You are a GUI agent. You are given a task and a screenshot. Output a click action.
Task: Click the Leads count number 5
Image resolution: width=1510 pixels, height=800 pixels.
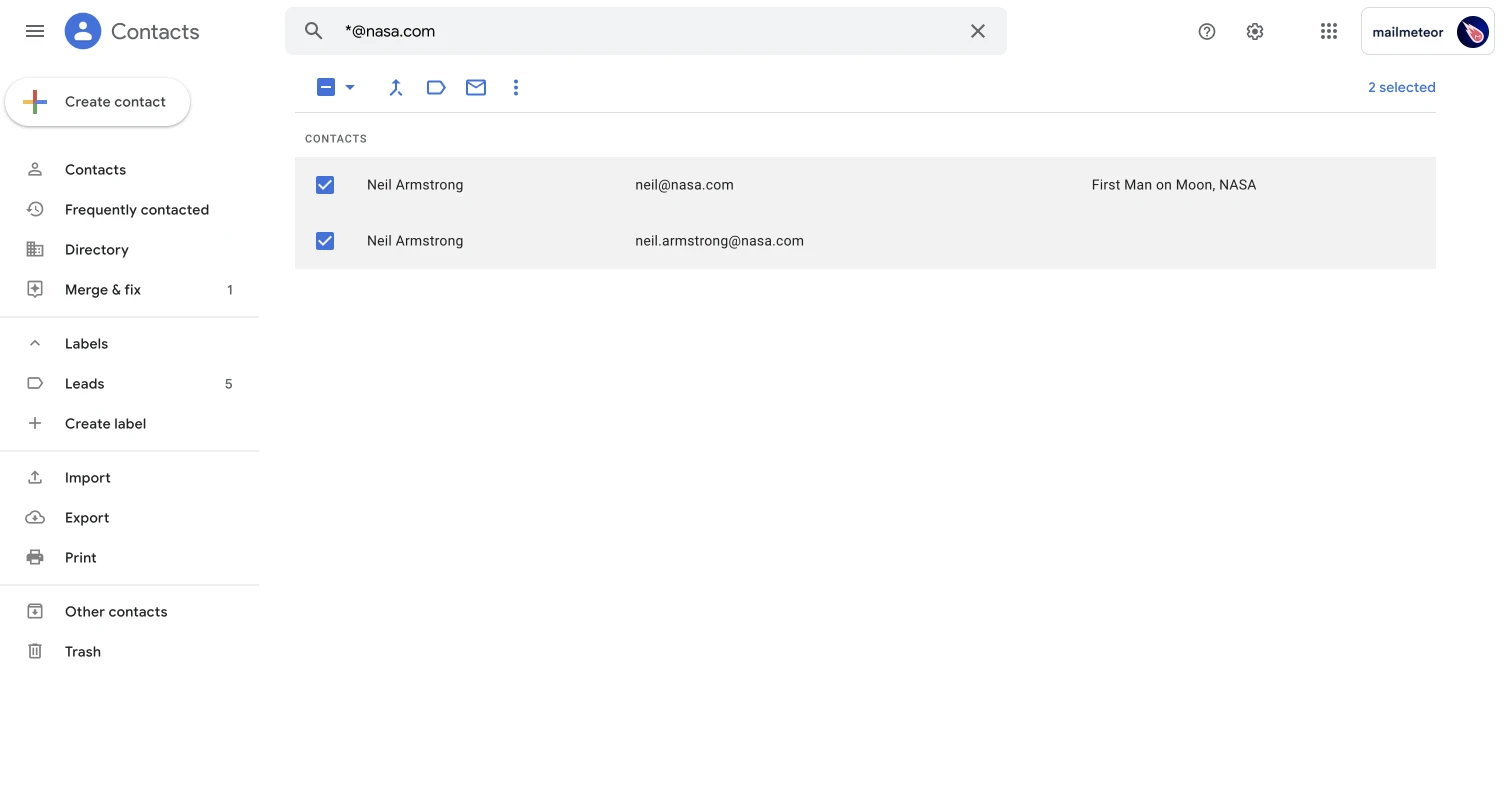click(229, 384)
